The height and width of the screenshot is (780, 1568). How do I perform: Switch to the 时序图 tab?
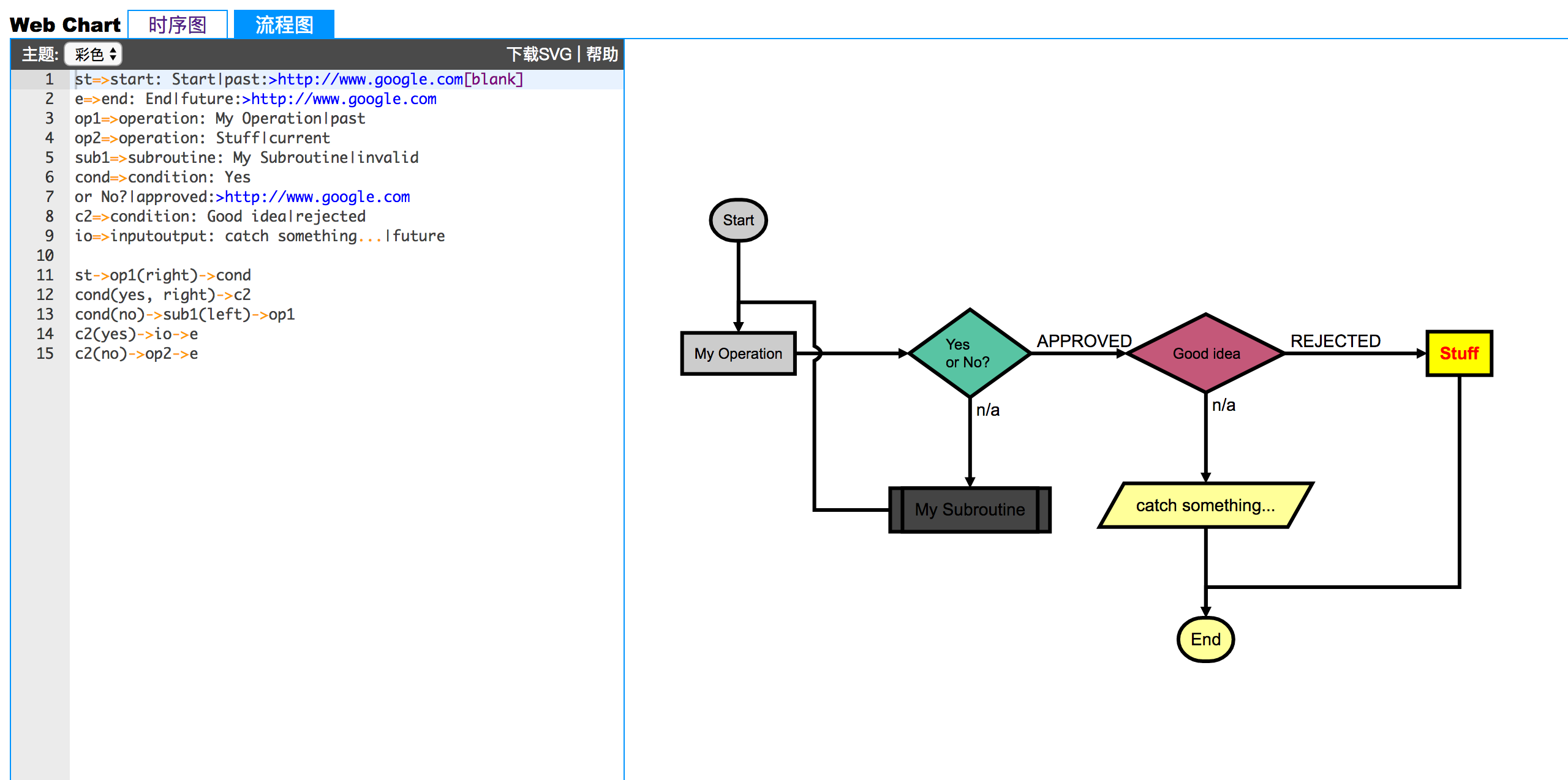[178, 24]
